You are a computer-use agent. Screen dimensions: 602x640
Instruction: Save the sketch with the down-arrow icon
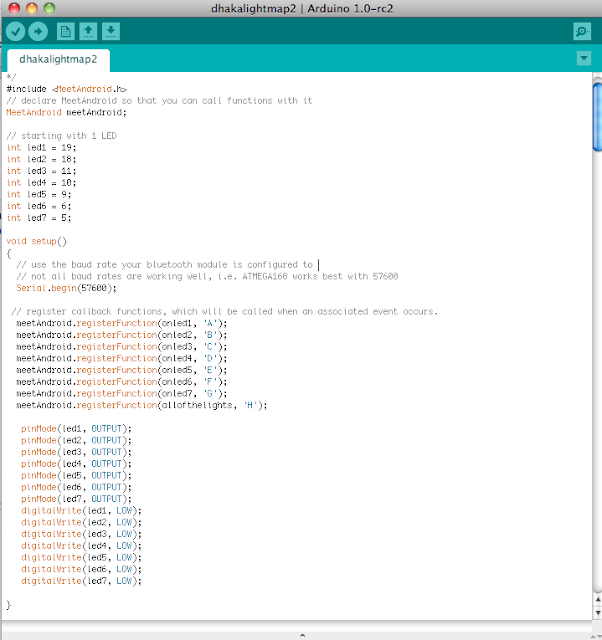(x=111, y=31)
